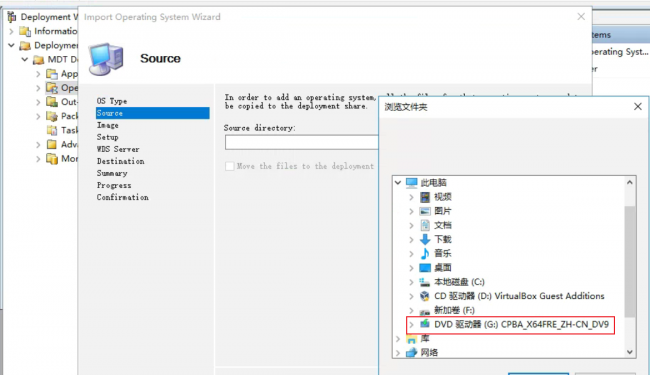Select the 下载 folder label
The image size is (650, 375).
point(443,240)
